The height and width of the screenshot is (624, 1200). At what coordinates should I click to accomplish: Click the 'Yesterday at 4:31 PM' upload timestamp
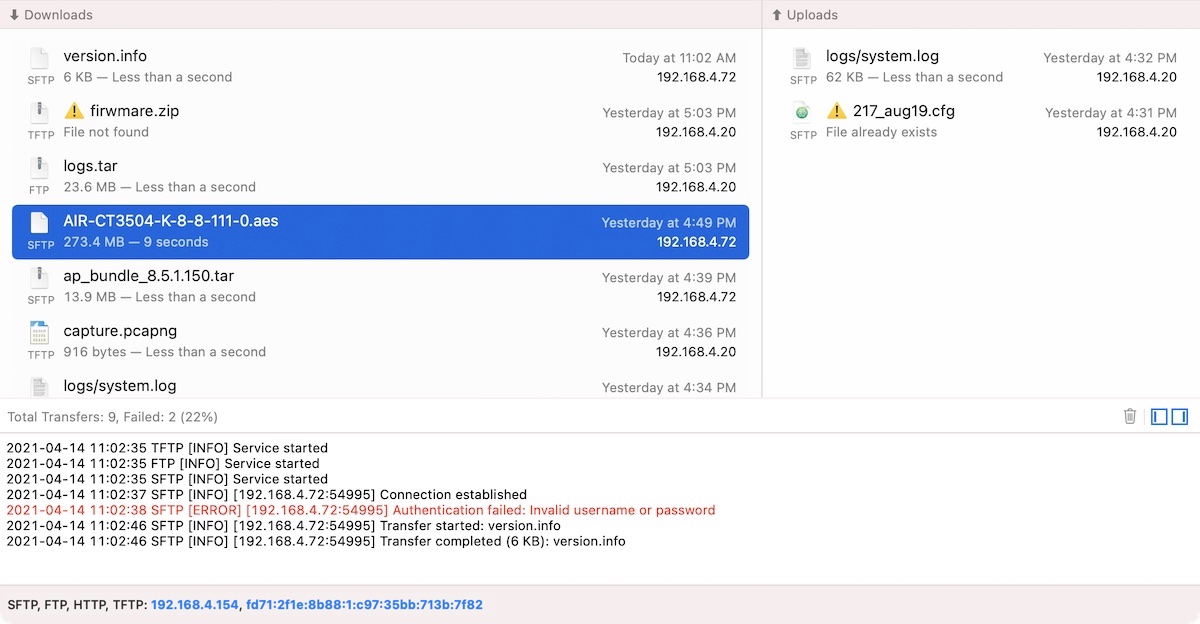click(1111, 113)
